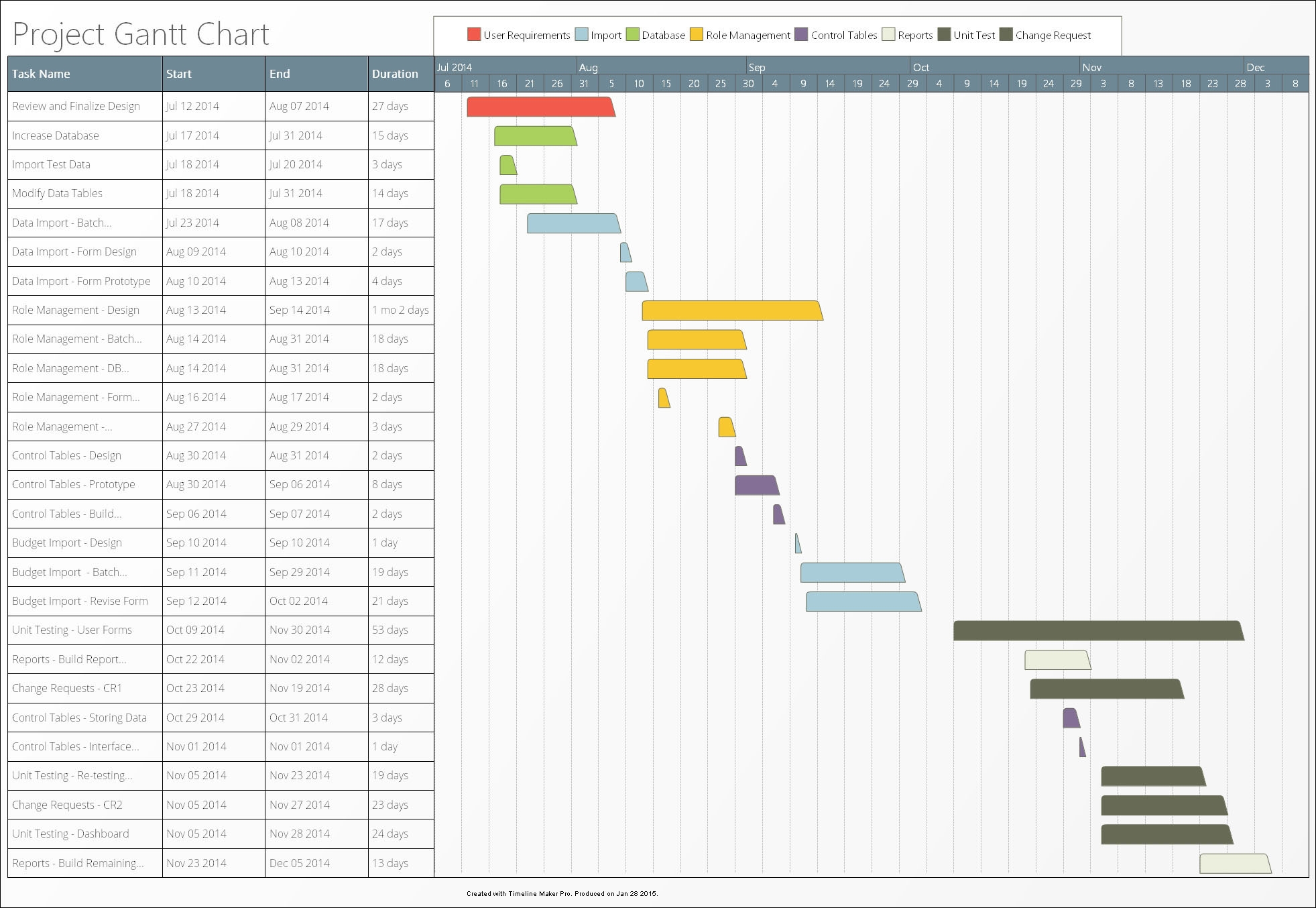Sort tasks by the Start column header

178,74
